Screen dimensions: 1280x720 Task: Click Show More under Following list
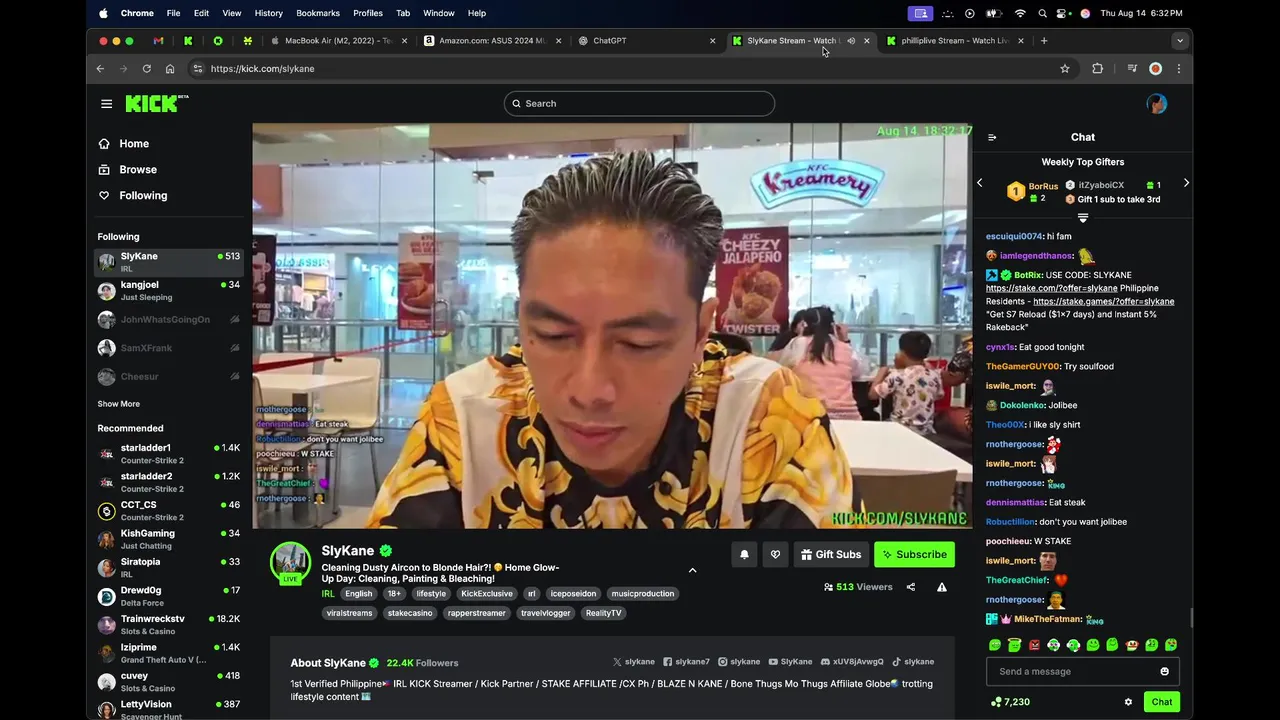(119, 404)
